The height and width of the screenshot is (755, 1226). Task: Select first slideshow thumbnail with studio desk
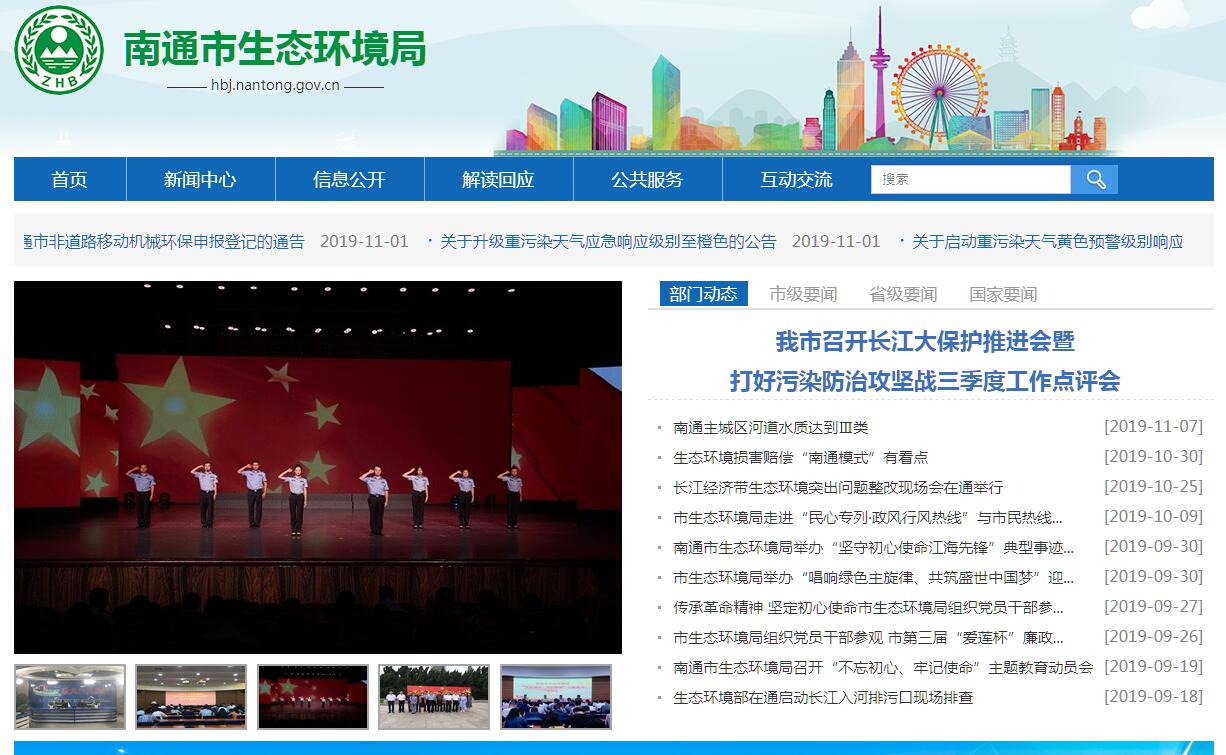click(x=70, y=696)
